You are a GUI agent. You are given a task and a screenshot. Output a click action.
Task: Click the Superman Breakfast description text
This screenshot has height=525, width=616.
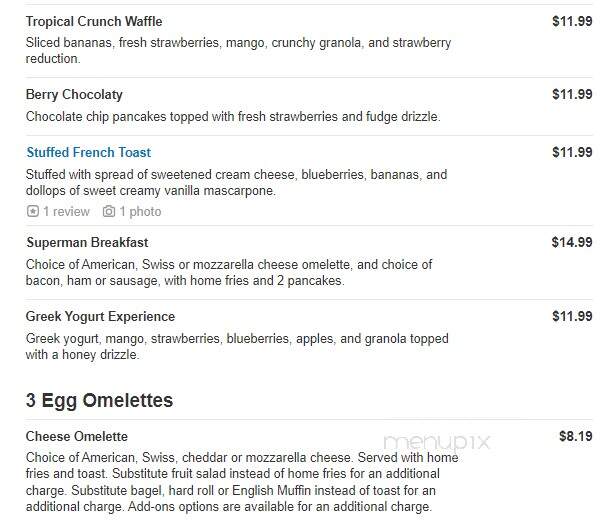coord(229,273)
